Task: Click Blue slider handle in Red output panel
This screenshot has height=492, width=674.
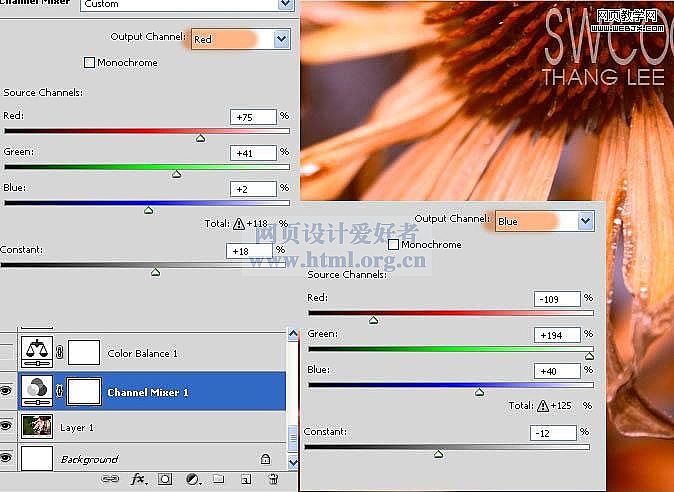Action: (x=149, y=210)
